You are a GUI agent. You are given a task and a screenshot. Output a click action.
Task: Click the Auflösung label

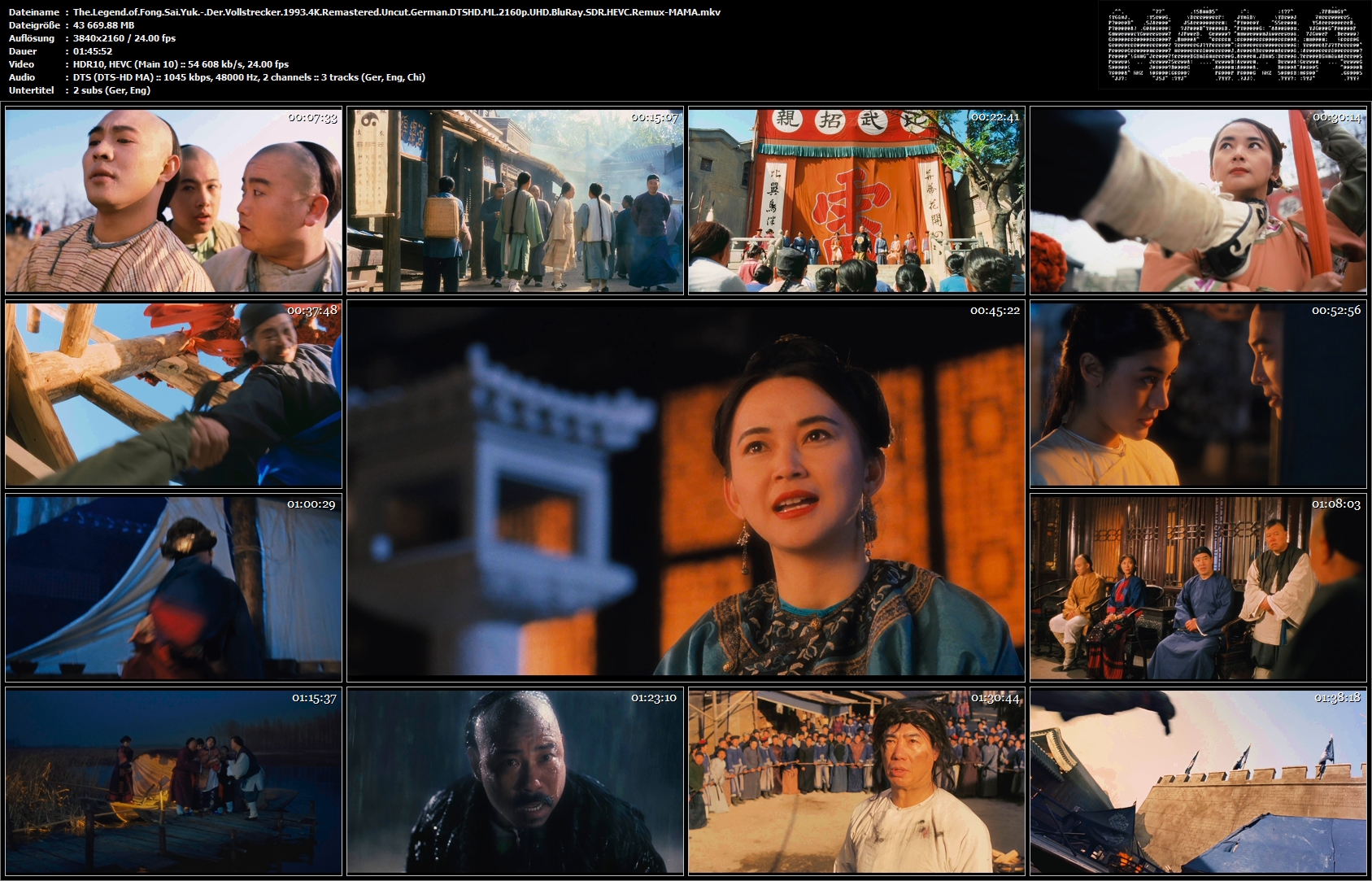click(32, 38)
